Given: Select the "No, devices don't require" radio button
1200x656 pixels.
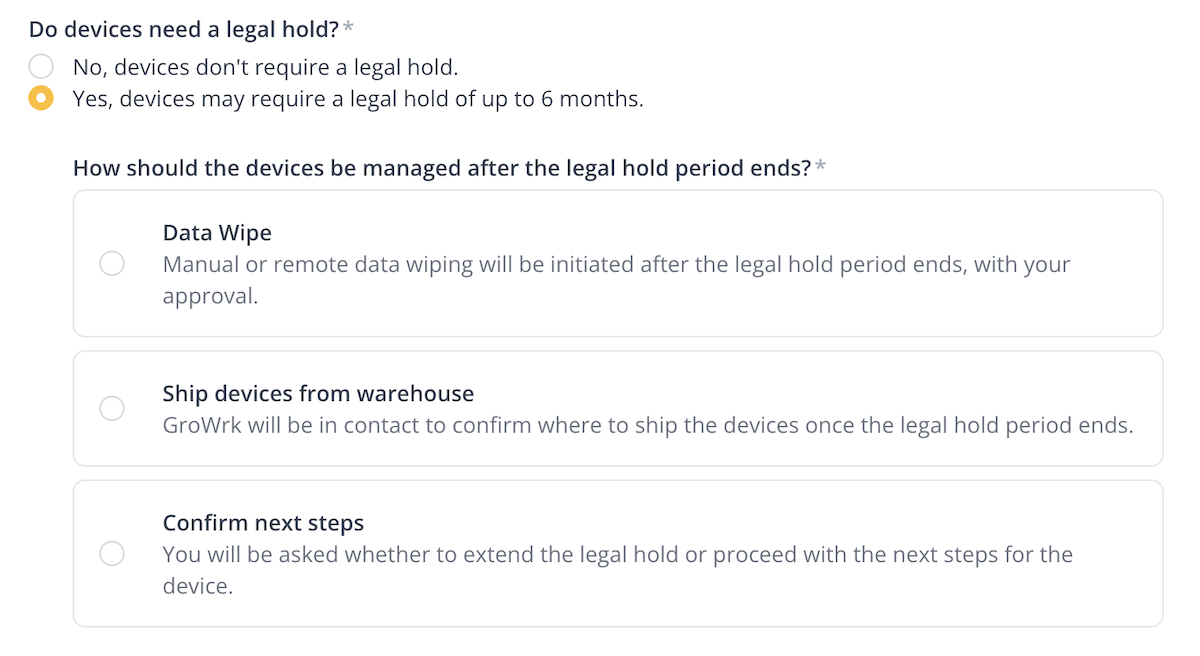Looking at the screenshot, I should coord(41,68).
